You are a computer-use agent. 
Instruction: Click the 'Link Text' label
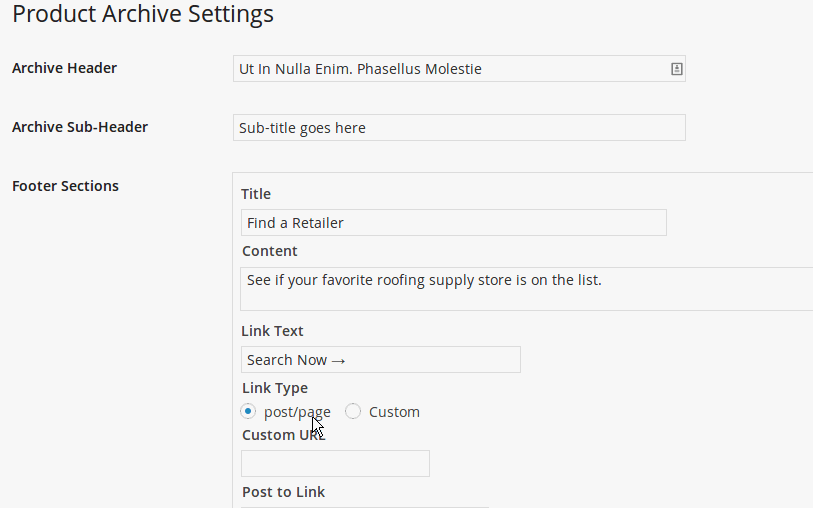coord(273,331)
